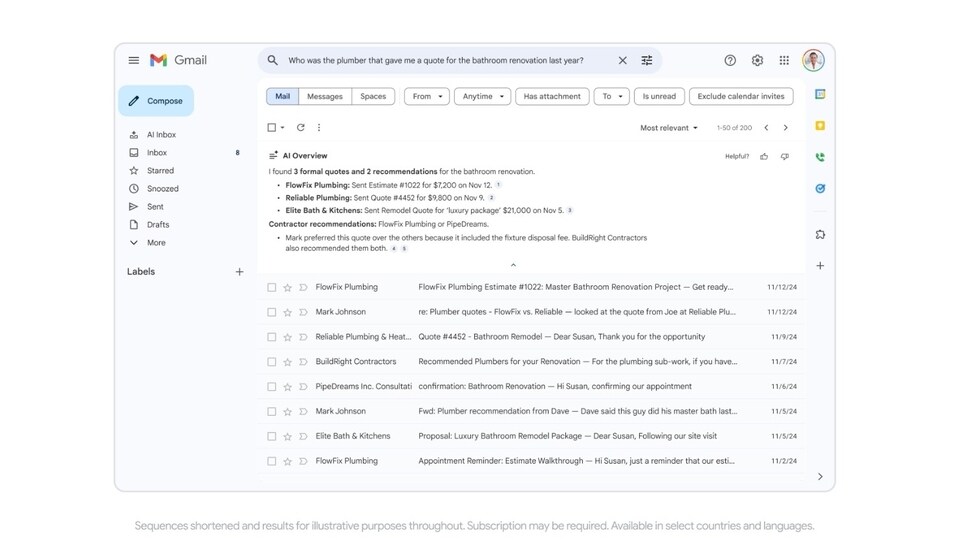Open Tasks side panel icon
960x540 pixels.
click(820, 189)
